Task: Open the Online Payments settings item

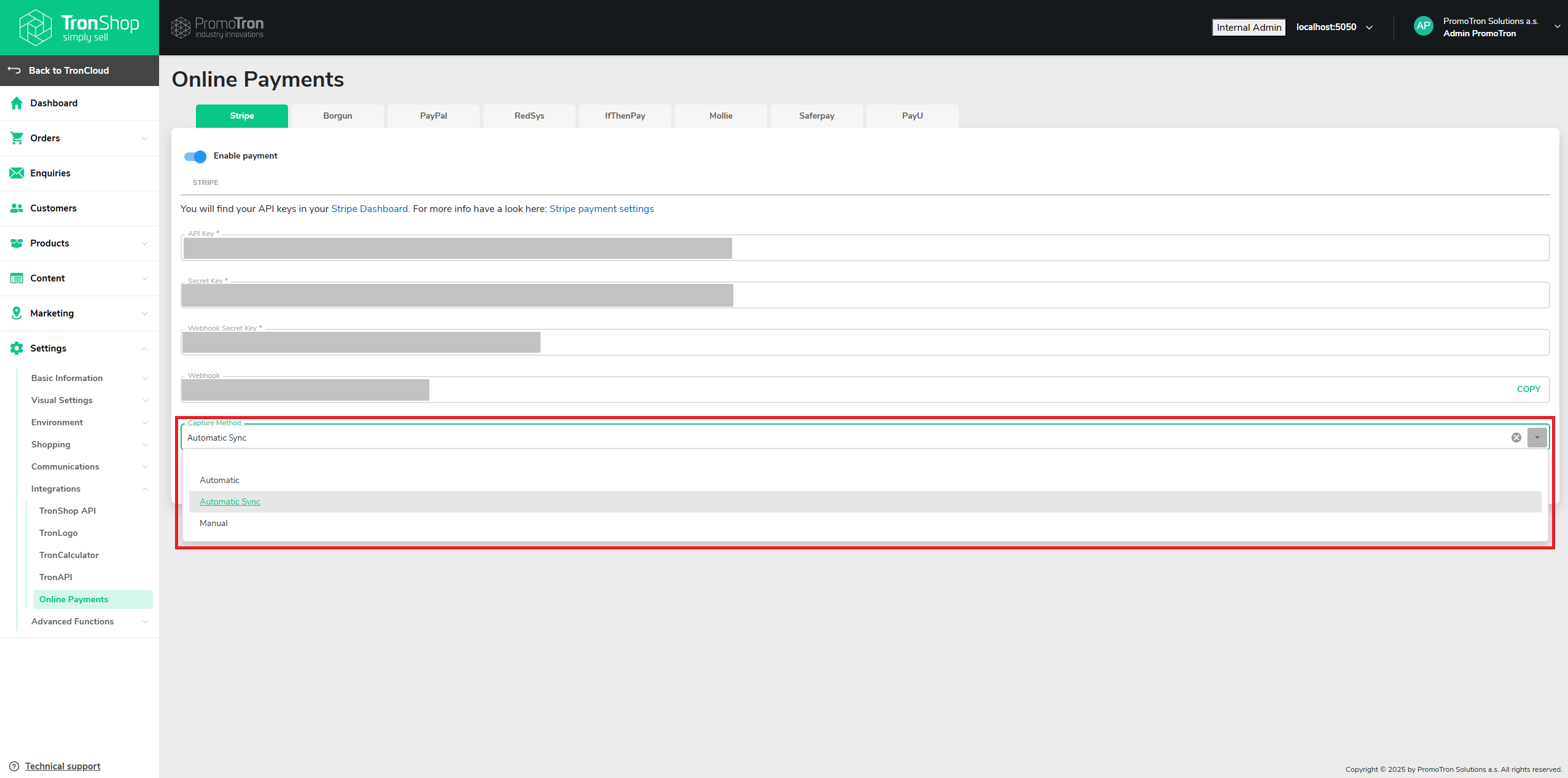Action: [x=93, y=599]
